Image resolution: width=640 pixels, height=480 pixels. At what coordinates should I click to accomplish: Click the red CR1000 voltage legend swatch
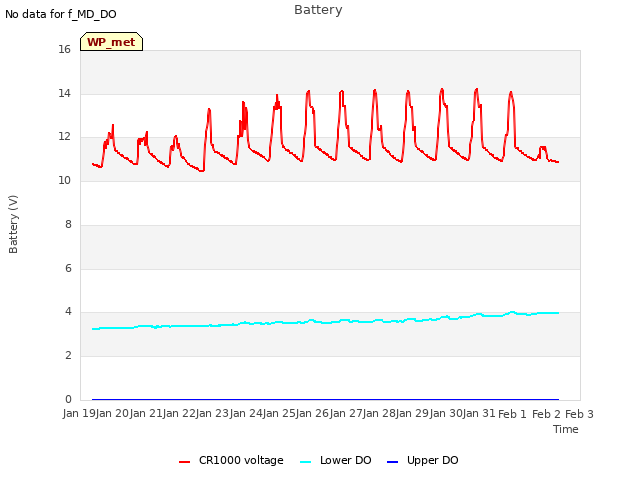point(184,462)
